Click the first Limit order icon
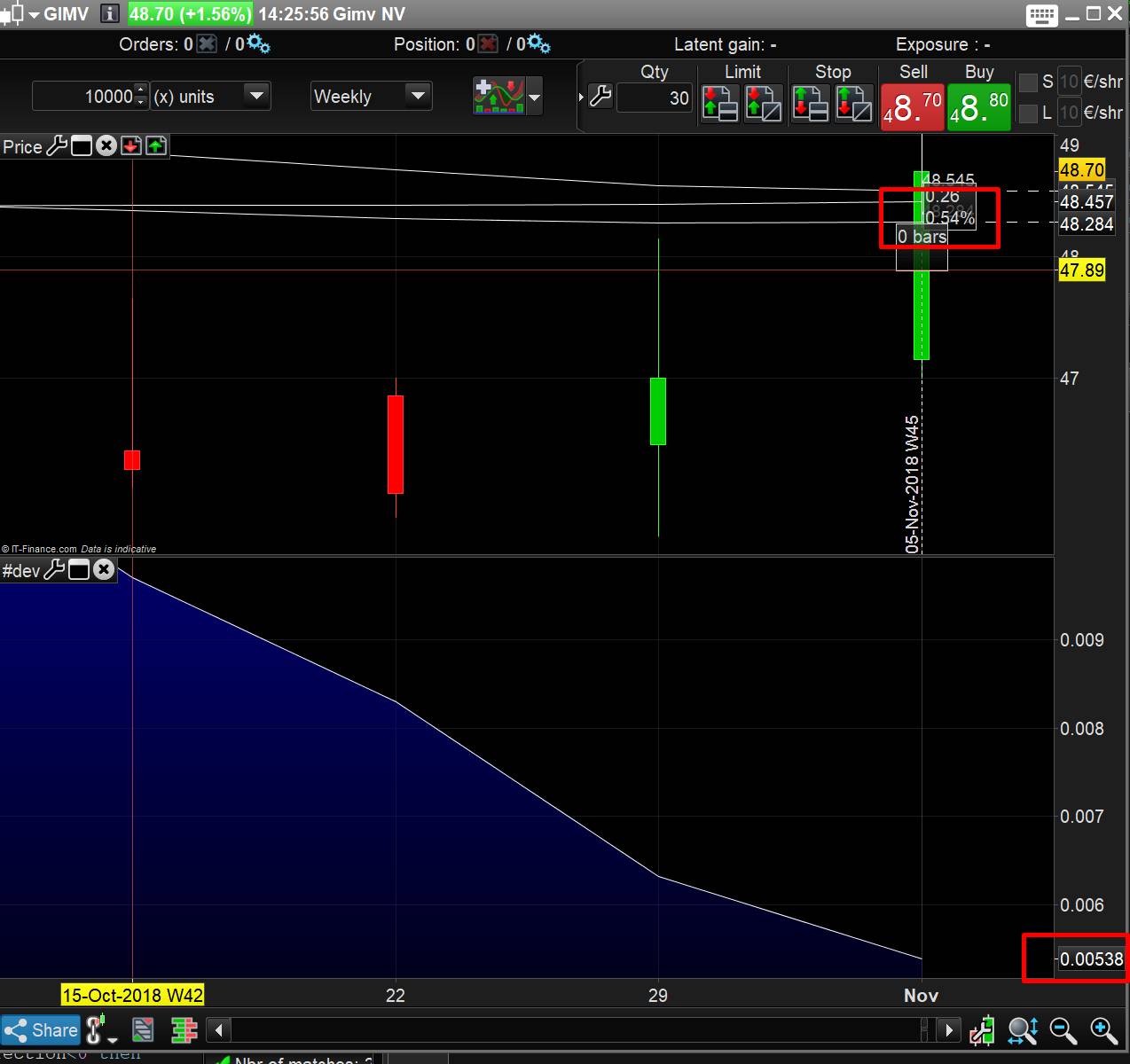Image resolution: width=1130 pixels, height=1064 pixels. [x=720, y=103]
